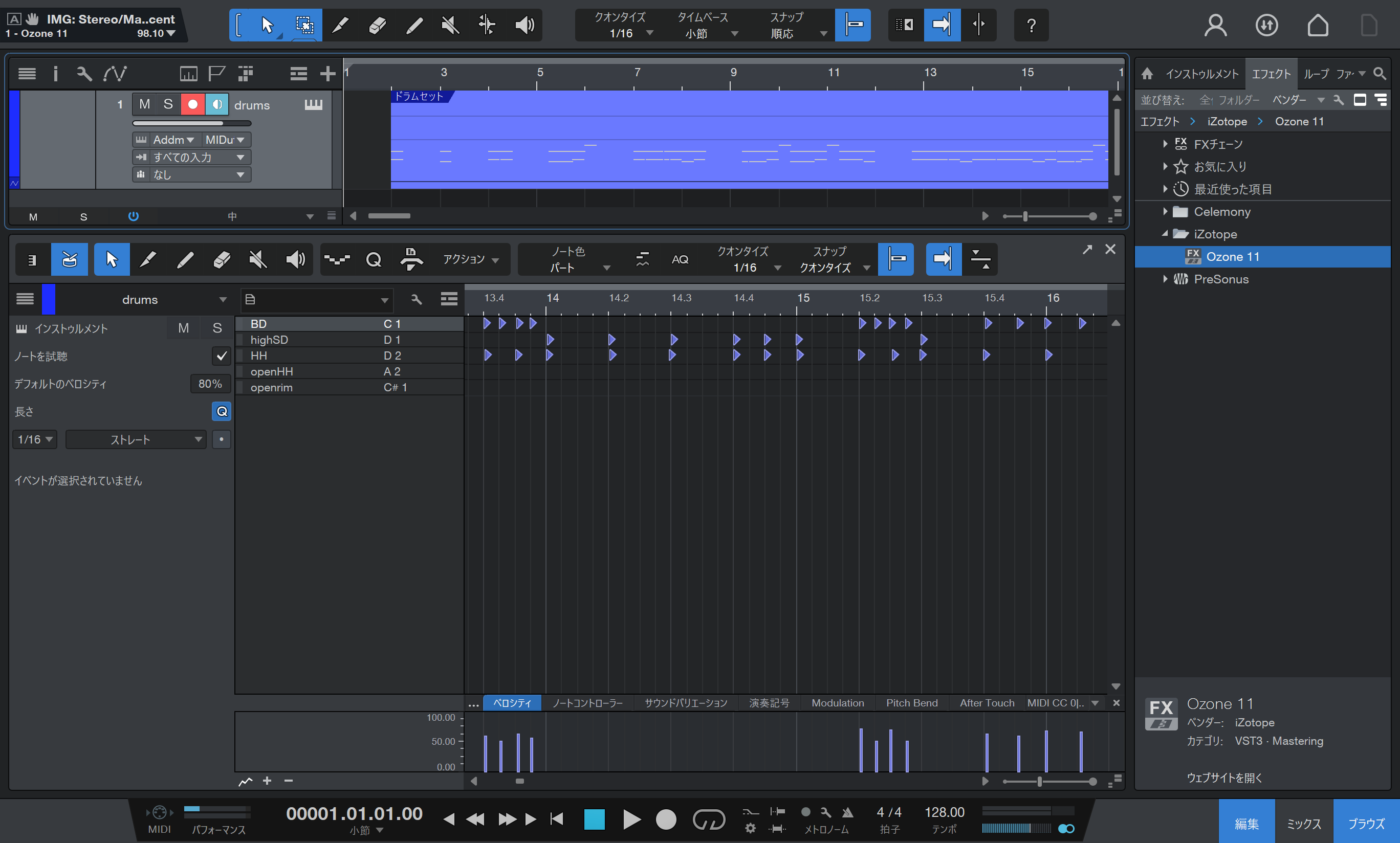Select the Listen tool in the top toolbar

click(x=524, y=25)
